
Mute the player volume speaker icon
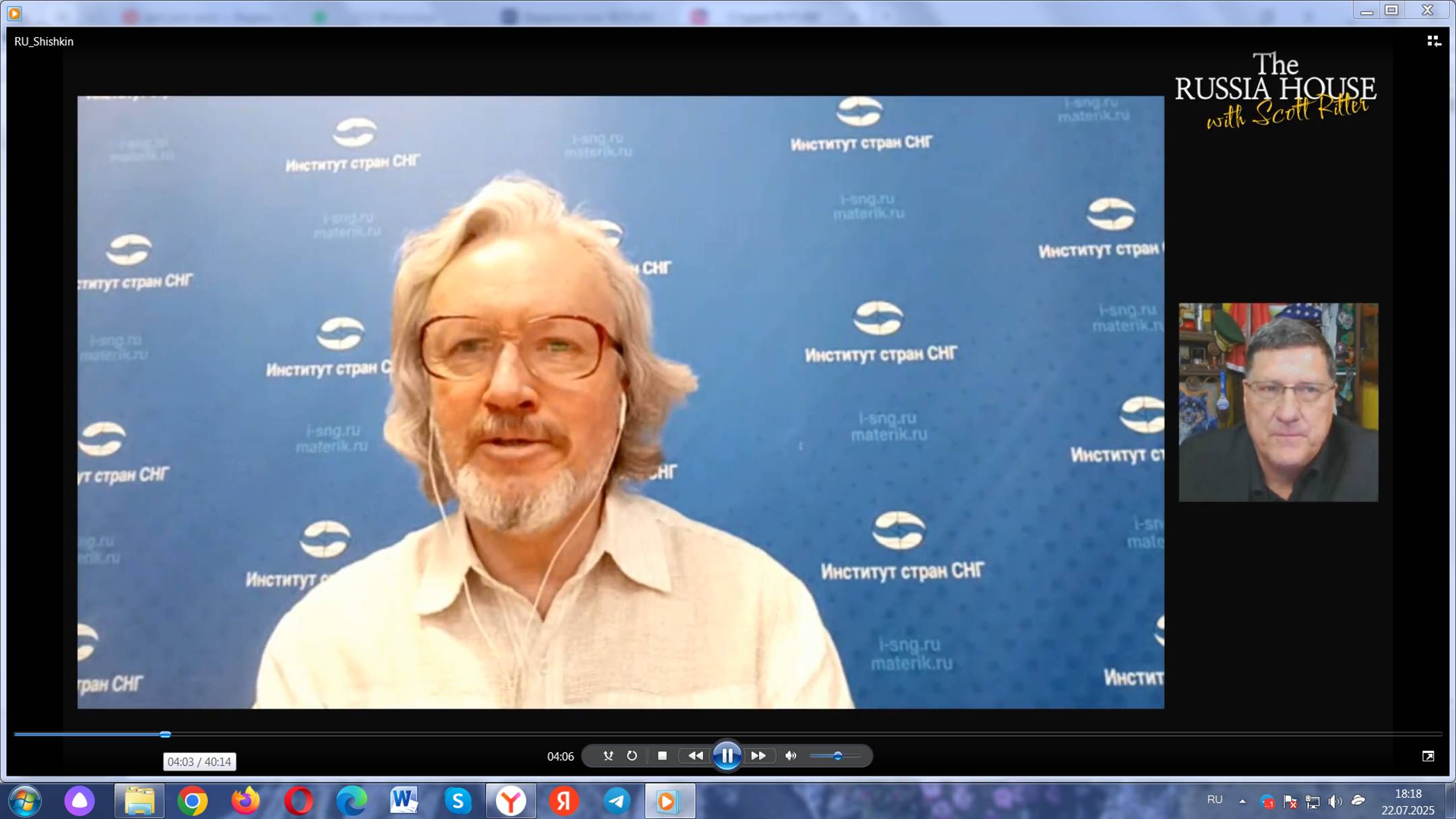click(791, 756)
